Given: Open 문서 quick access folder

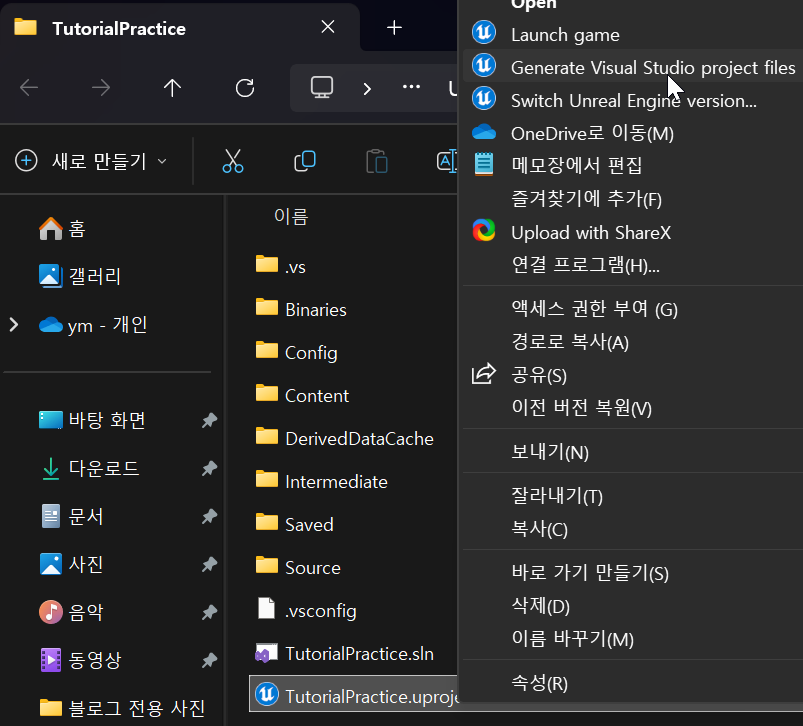Looking at the screenshot, I should point(72,516).
